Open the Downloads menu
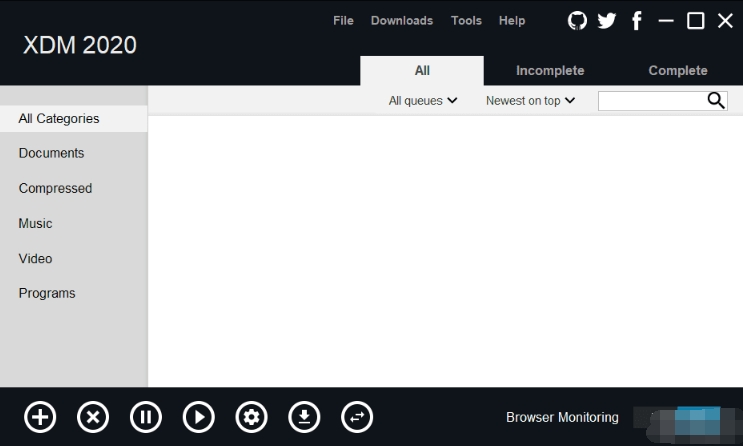743x446 pixels. 402,21
